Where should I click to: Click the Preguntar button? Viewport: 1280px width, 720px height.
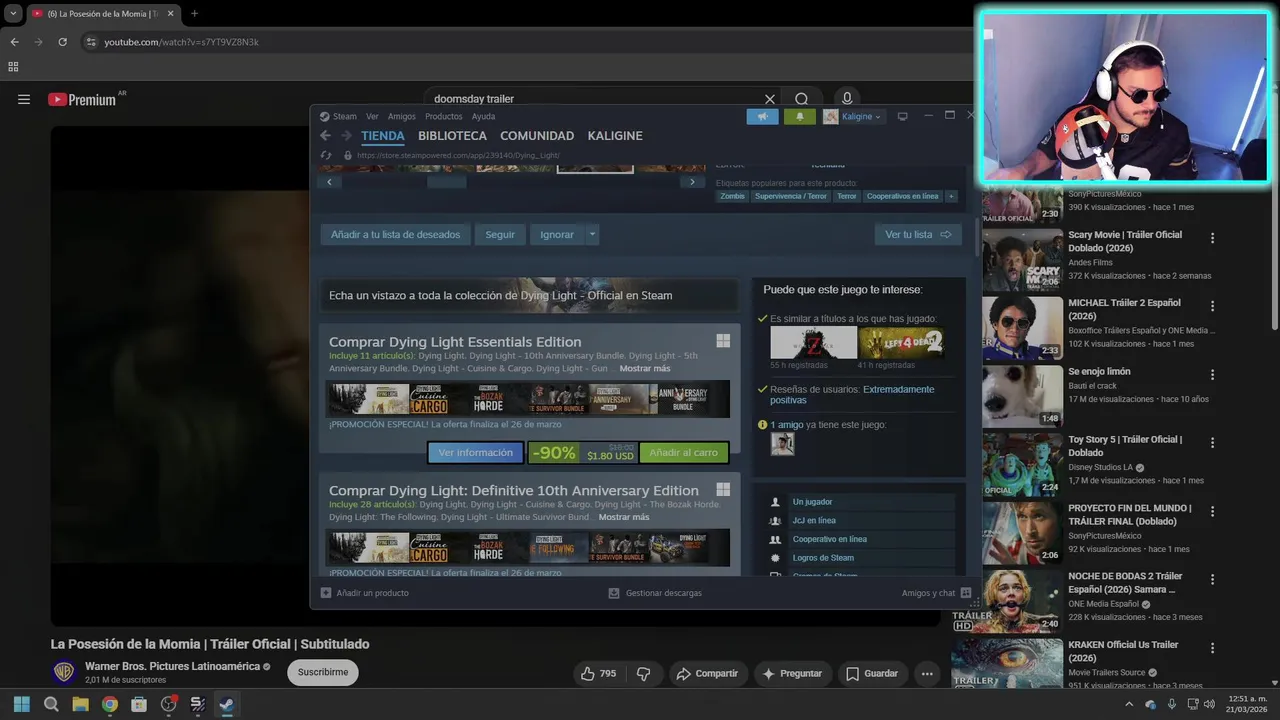click(x=792, y=673)
